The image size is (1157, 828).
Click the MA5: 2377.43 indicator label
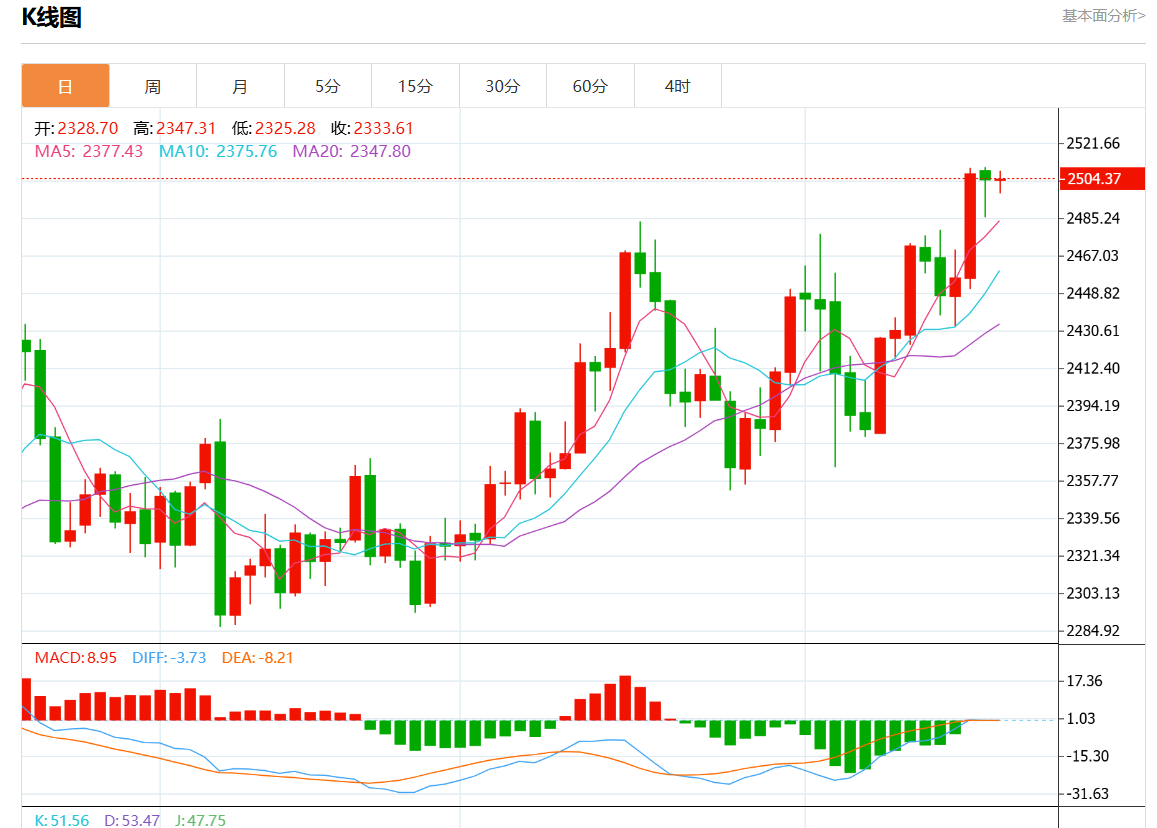coord(89,151)
